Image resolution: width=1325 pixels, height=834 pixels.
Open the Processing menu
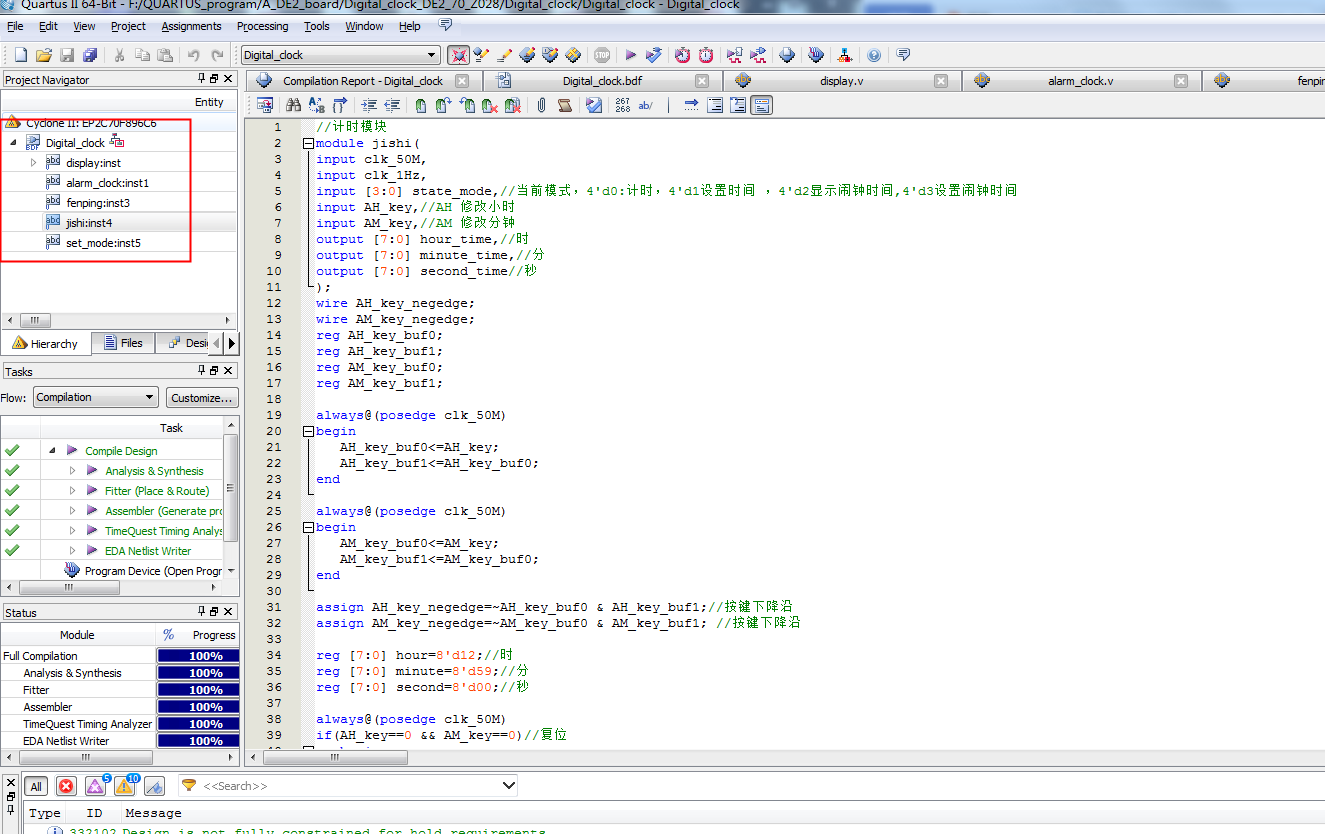262,26
